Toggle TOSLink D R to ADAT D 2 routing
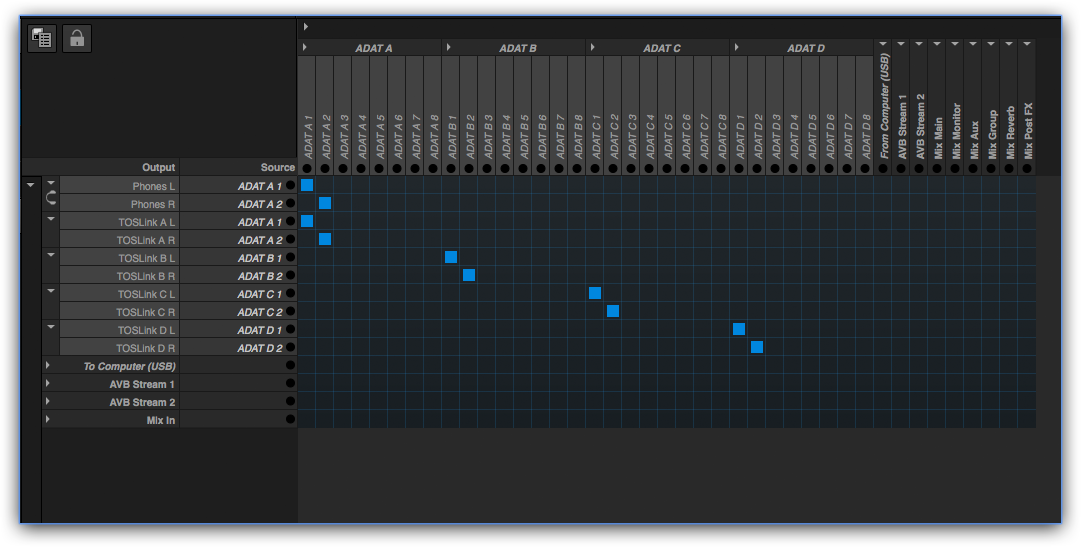The width and height of the screenshot is (1081, 547). (757, 348)
